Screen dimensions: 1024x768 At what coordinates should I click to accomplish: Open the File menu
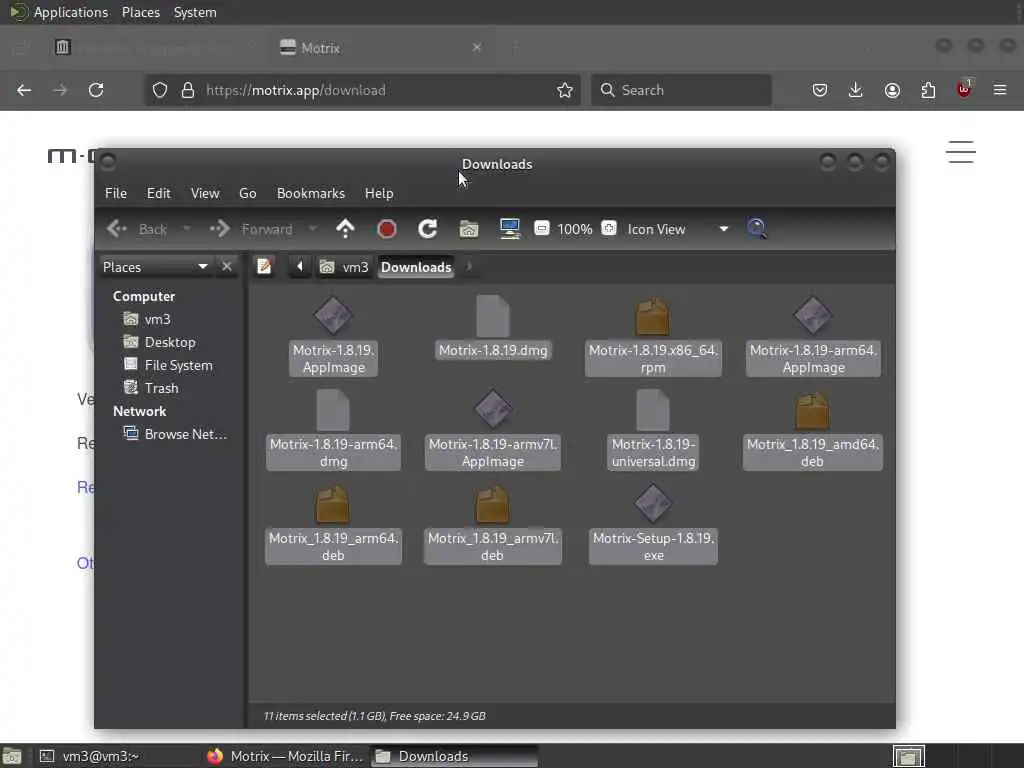(x=116, y=193)
